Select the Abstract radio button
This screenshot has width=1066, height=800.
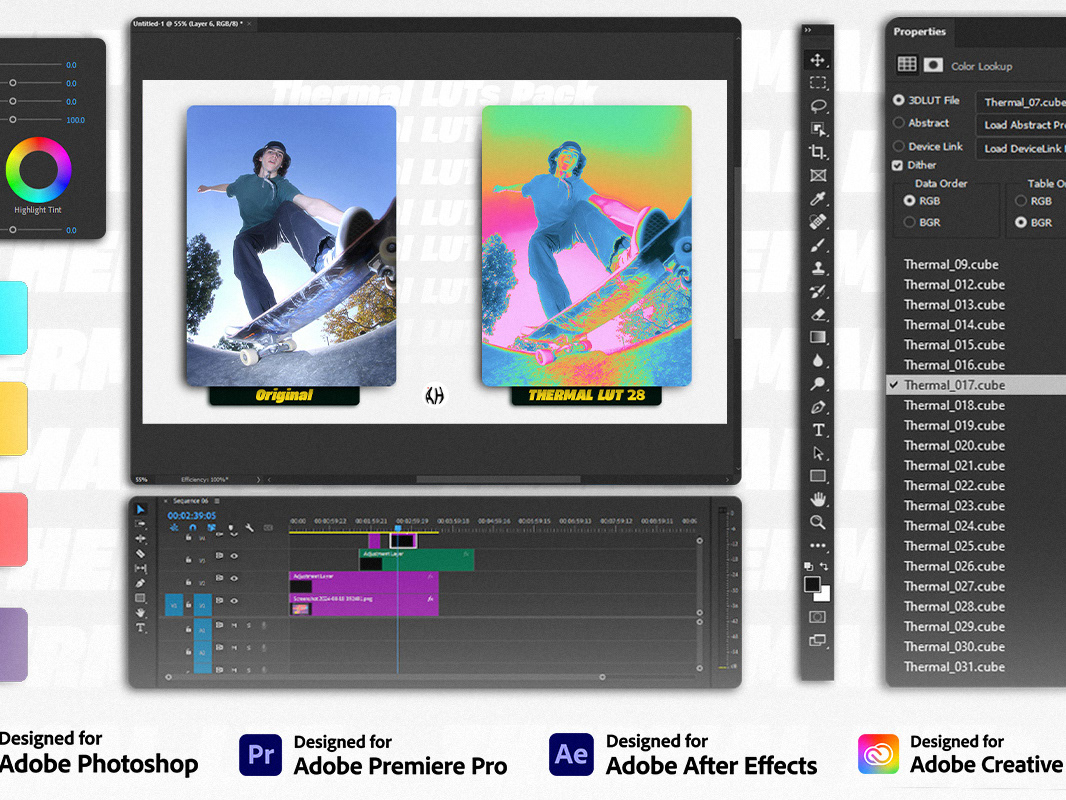click(x=898, y=123)
